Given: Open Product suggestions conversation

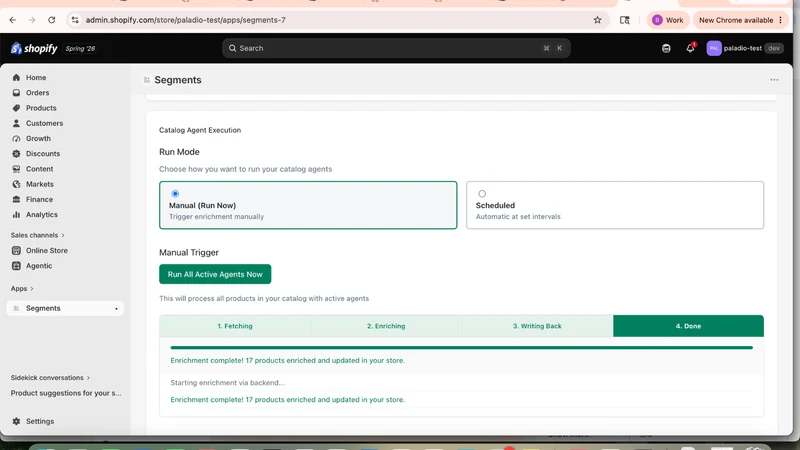Looking at the screenshot, I should (x=66, y=393).
